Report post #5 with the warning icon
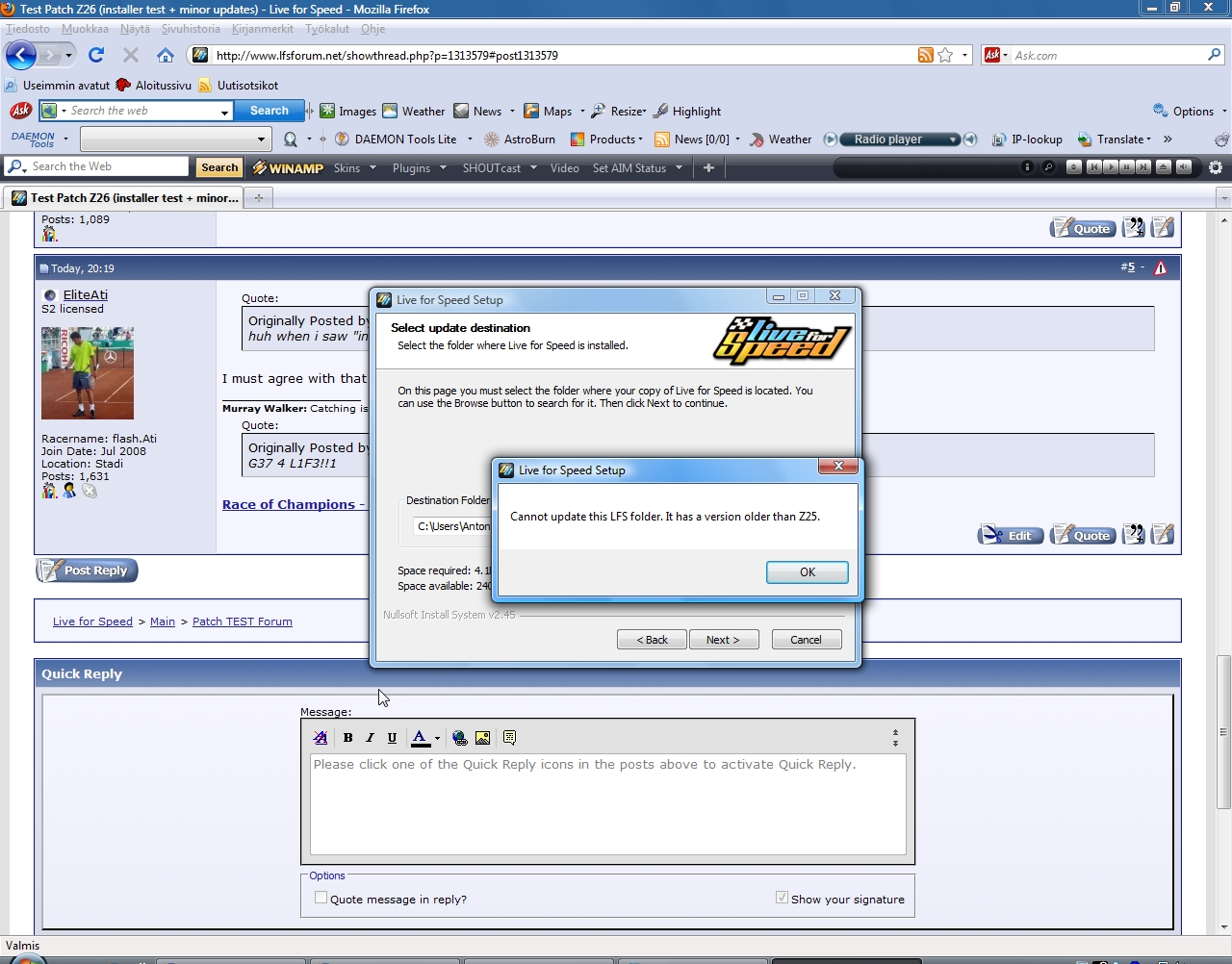Viewport: 1232px width, 964px height. click(x=1161, y=268)
